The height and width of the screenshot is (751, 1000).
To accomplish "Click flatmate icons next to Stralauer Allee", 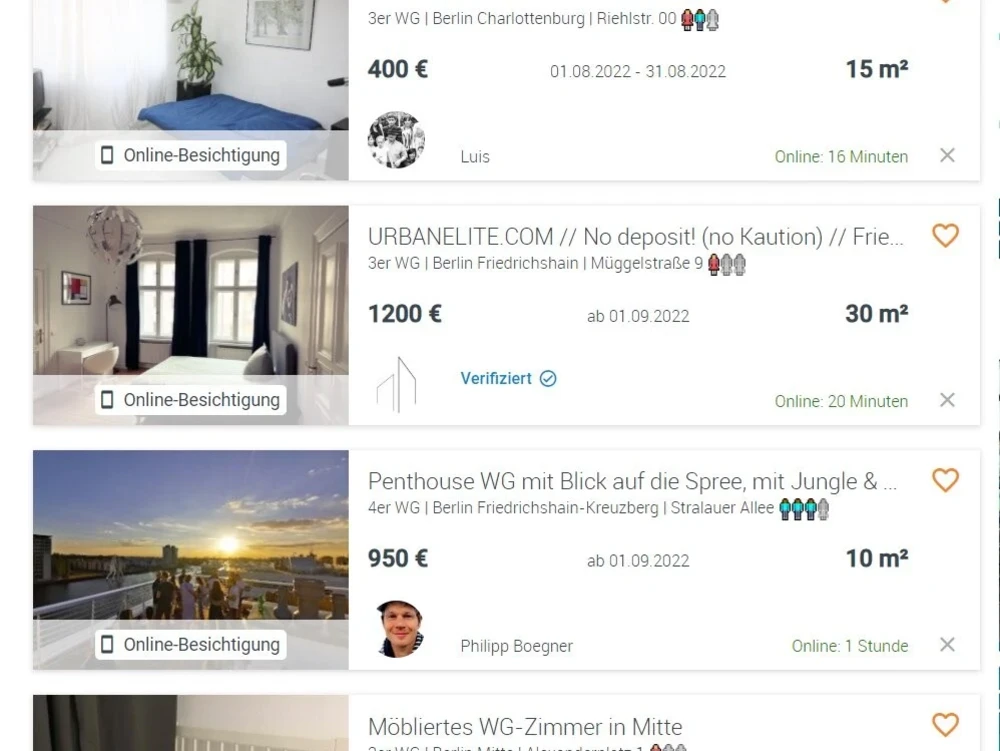I will pos(804,509).
